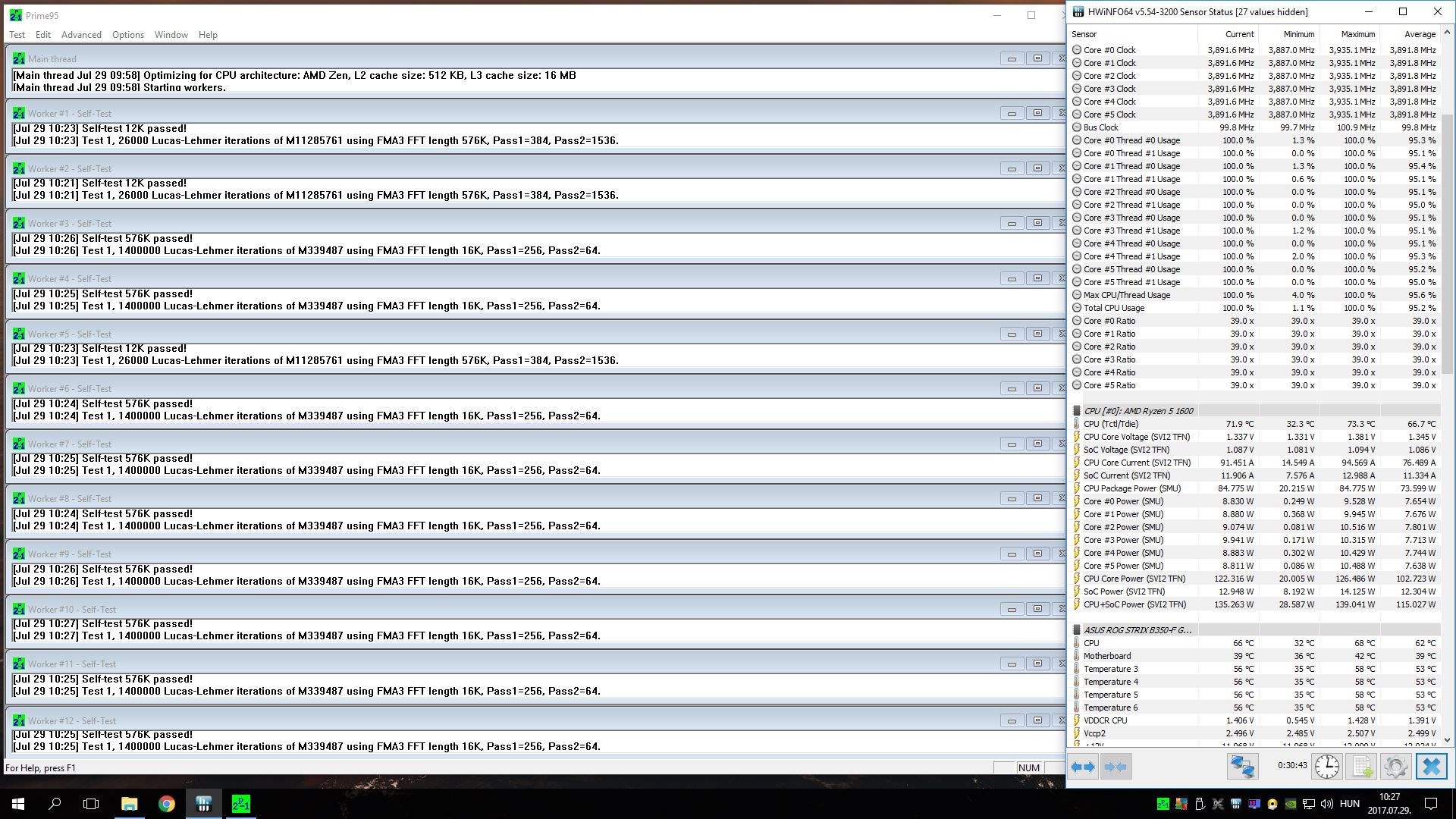The width and height of the screenshot is (1456, 819).
Task: Open the remote network monitors button in HWiNFO
Action: (1242, 767)
